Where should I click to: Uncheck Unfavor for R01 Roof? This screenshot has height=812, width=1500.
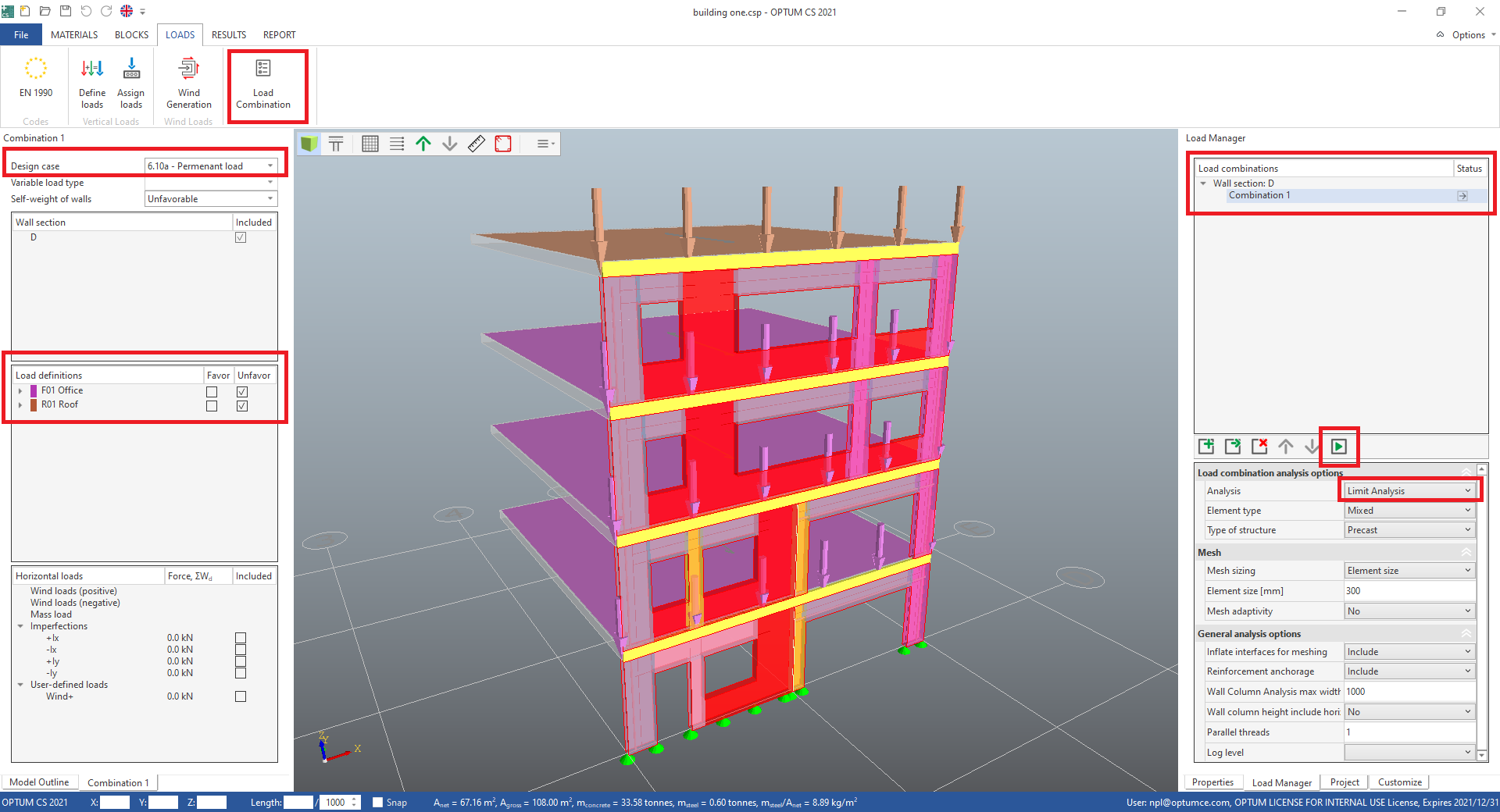click(242, 406)
